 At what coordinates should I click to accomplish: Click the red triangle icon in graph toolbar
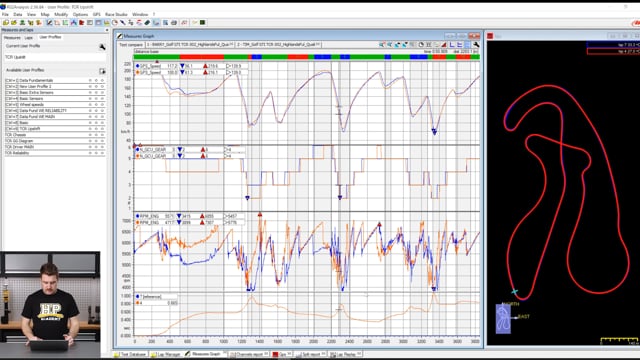tap(444, 44)
